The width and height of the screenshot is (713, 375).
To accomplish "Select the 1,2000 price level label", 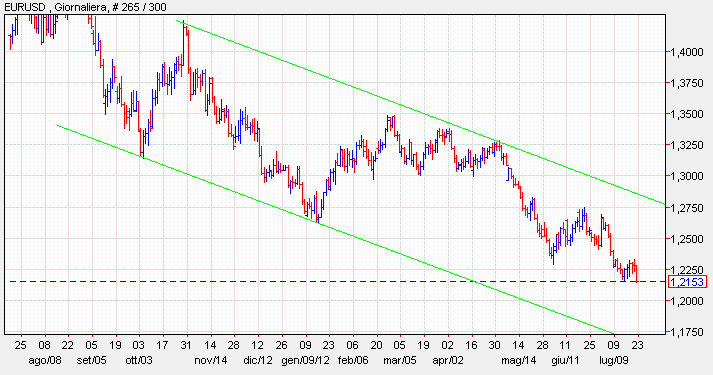I will tap(687, 301).
